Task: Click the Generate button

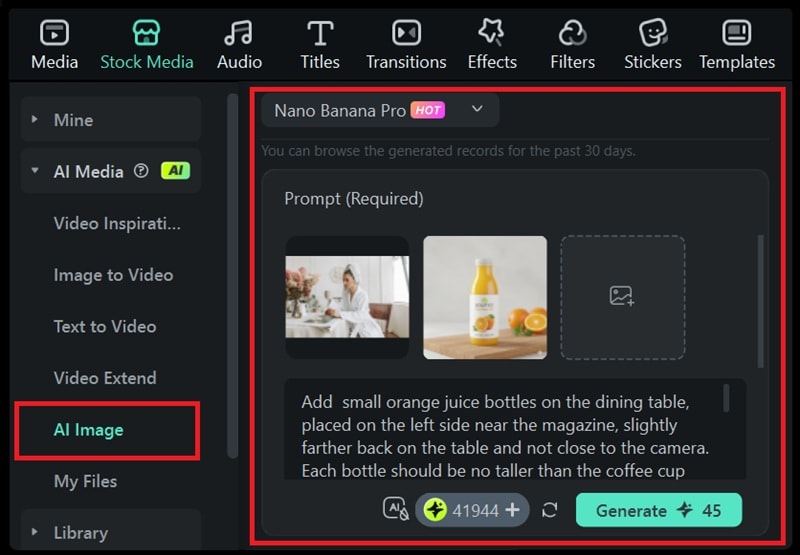Action: tap(659, 510)
